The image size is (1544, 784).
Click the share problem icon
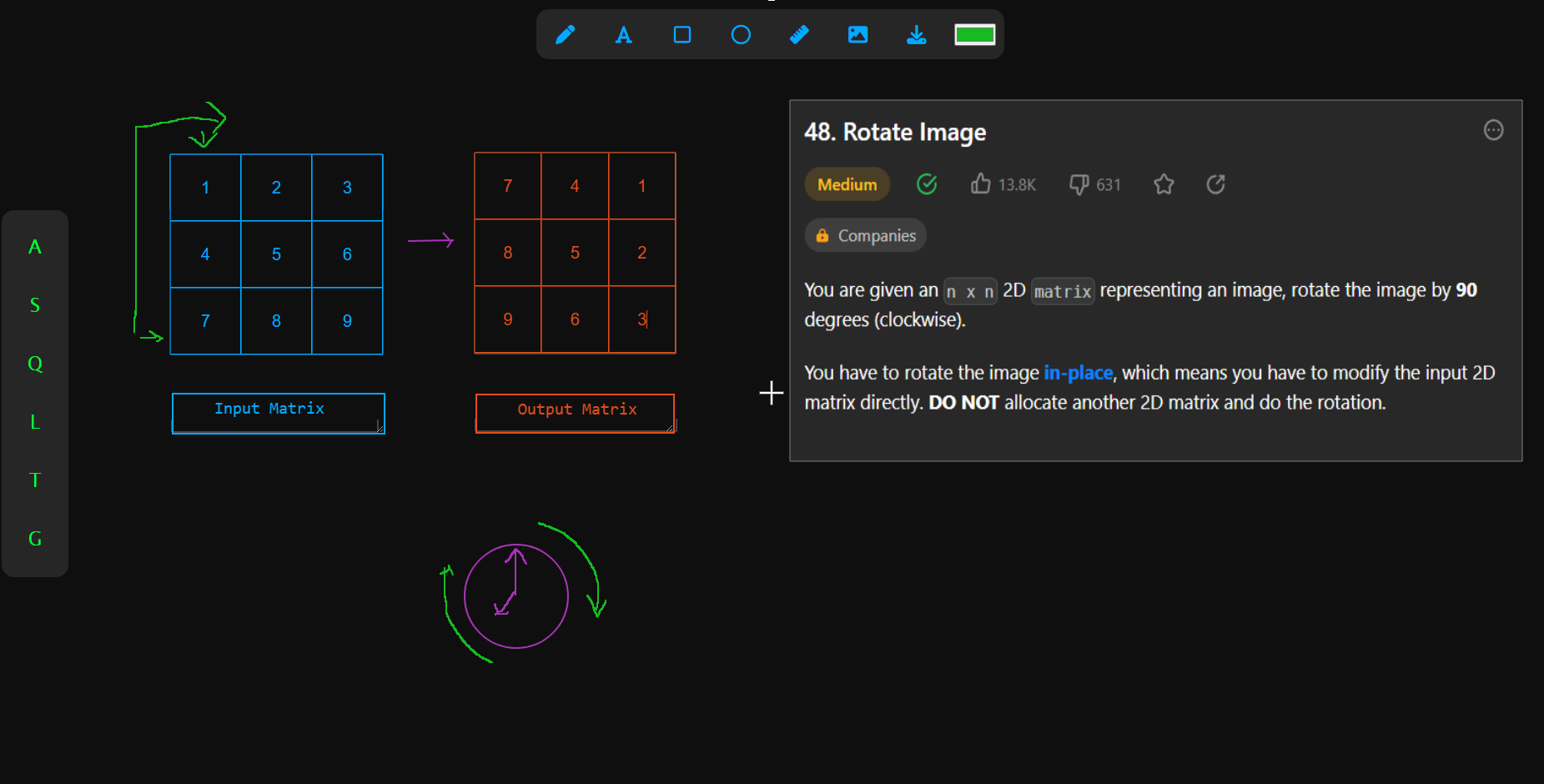click(1215, 184)
